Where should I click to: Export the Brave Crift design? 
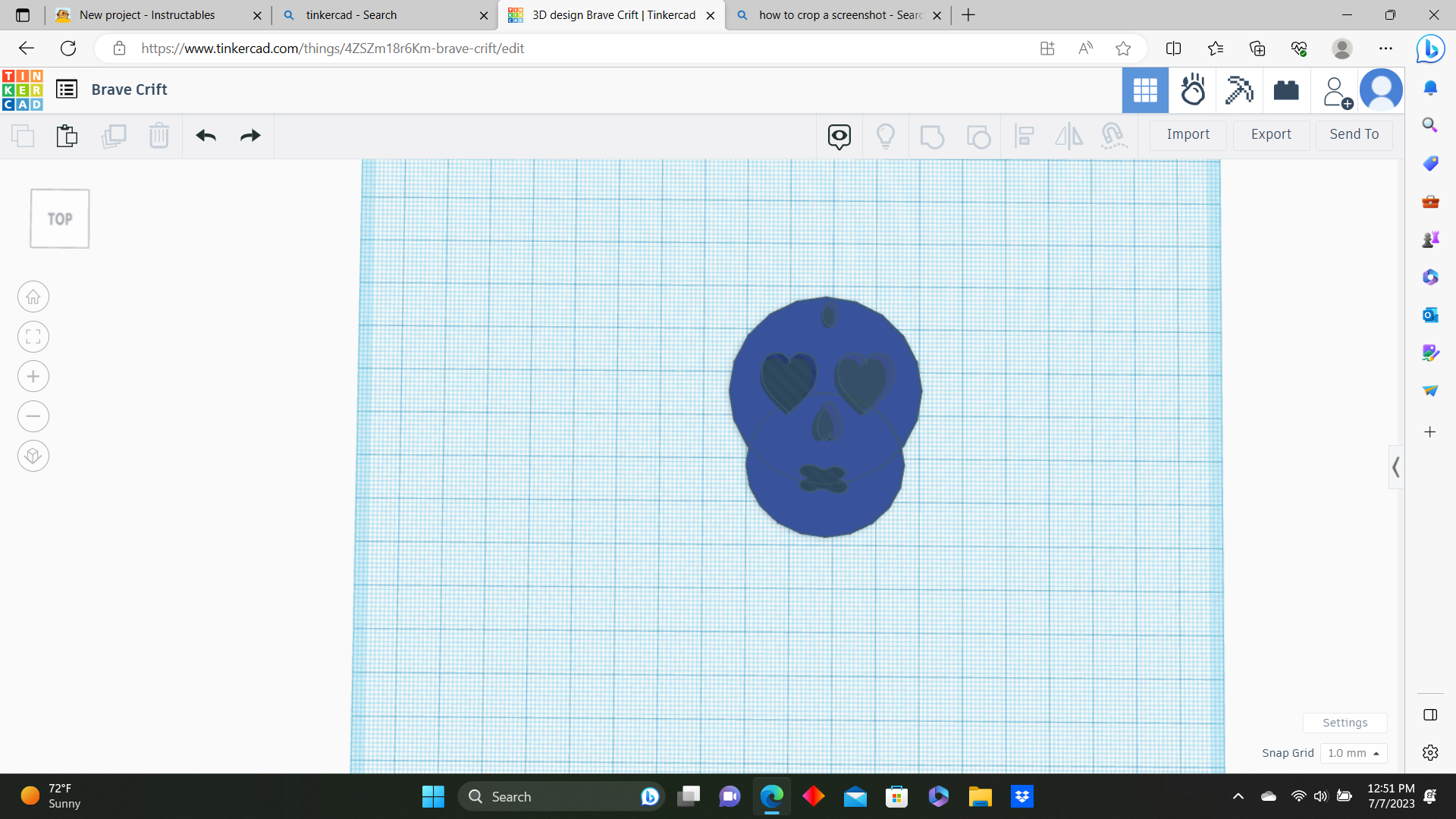click(1271, 134)
